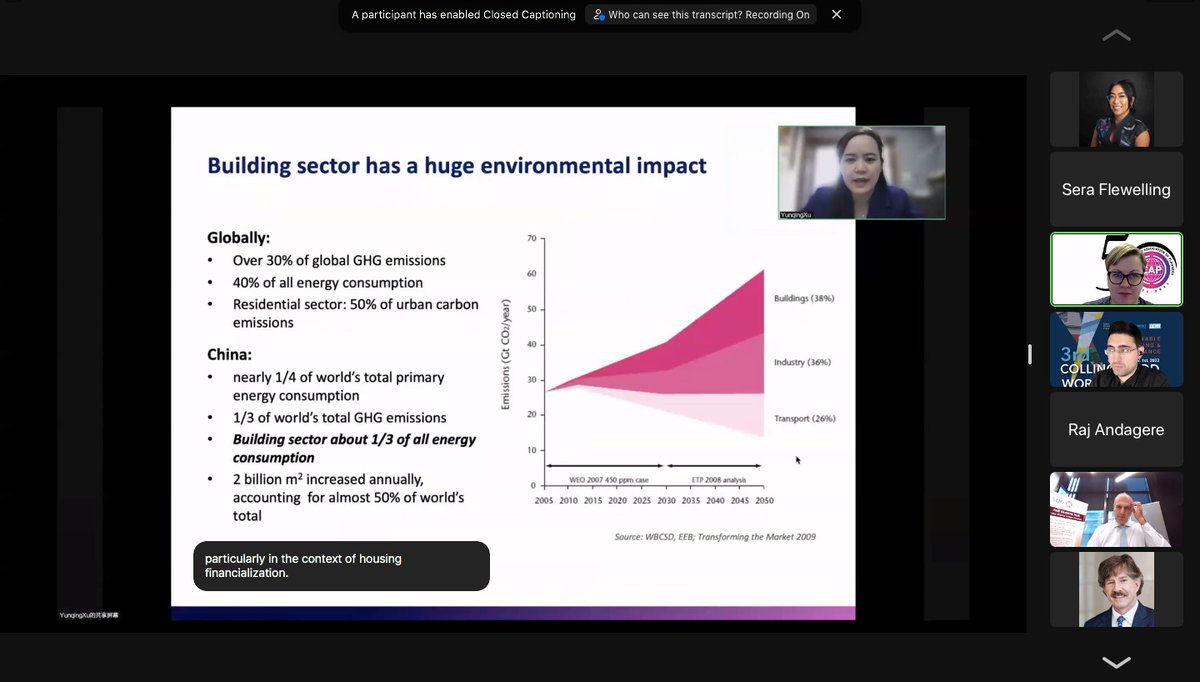Click the slide title 'Building sector has a huge environmental impact'
Image resolution: width=1200 pixels, height=682 pixels.
tap(457, 165)
